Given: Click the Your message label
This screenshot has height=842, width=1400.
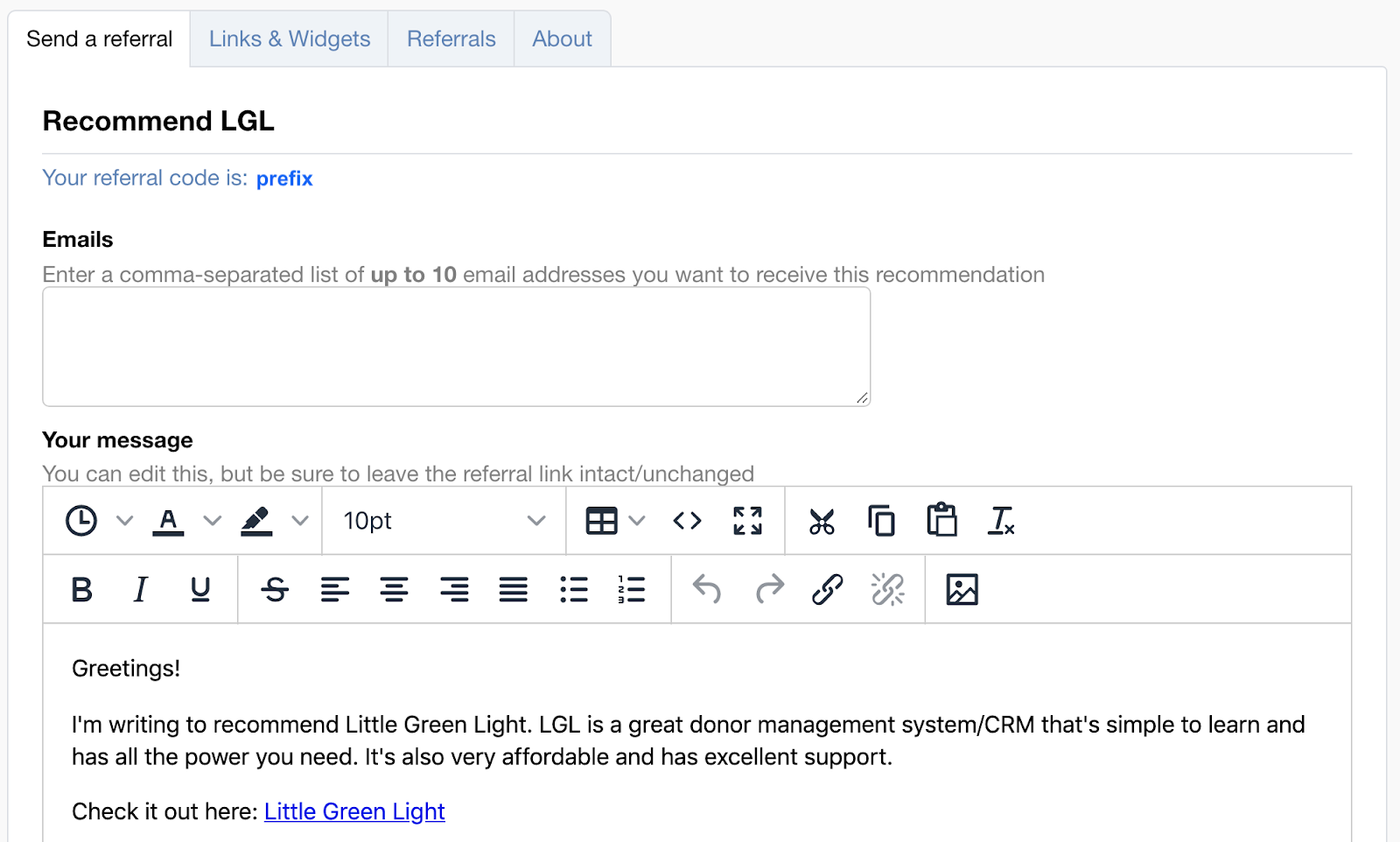Looking at the screenshot, I should (x=118, y=440).
